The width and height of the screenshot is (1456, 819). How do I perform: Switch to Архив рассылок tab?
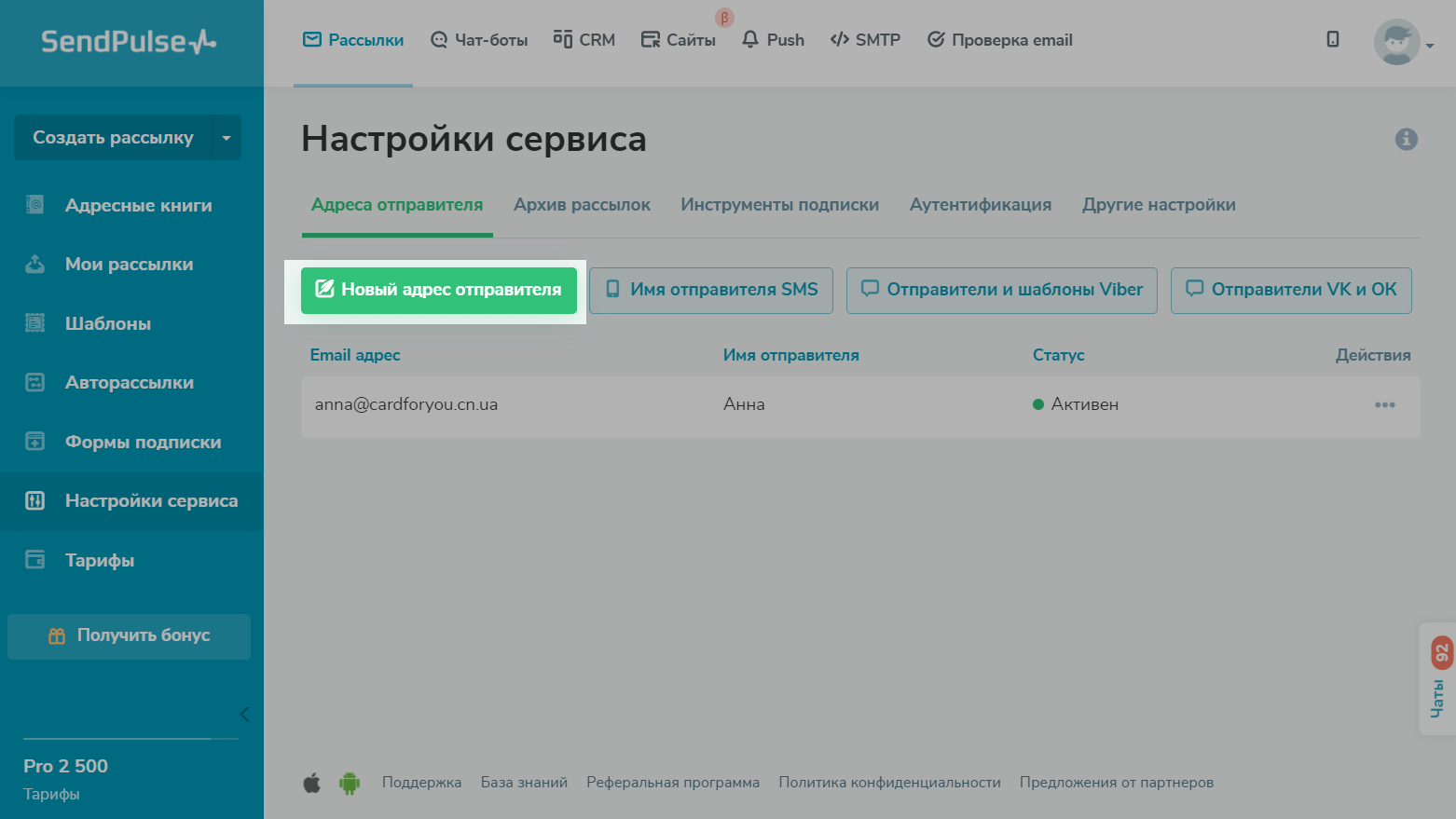(x=582, y=205)
